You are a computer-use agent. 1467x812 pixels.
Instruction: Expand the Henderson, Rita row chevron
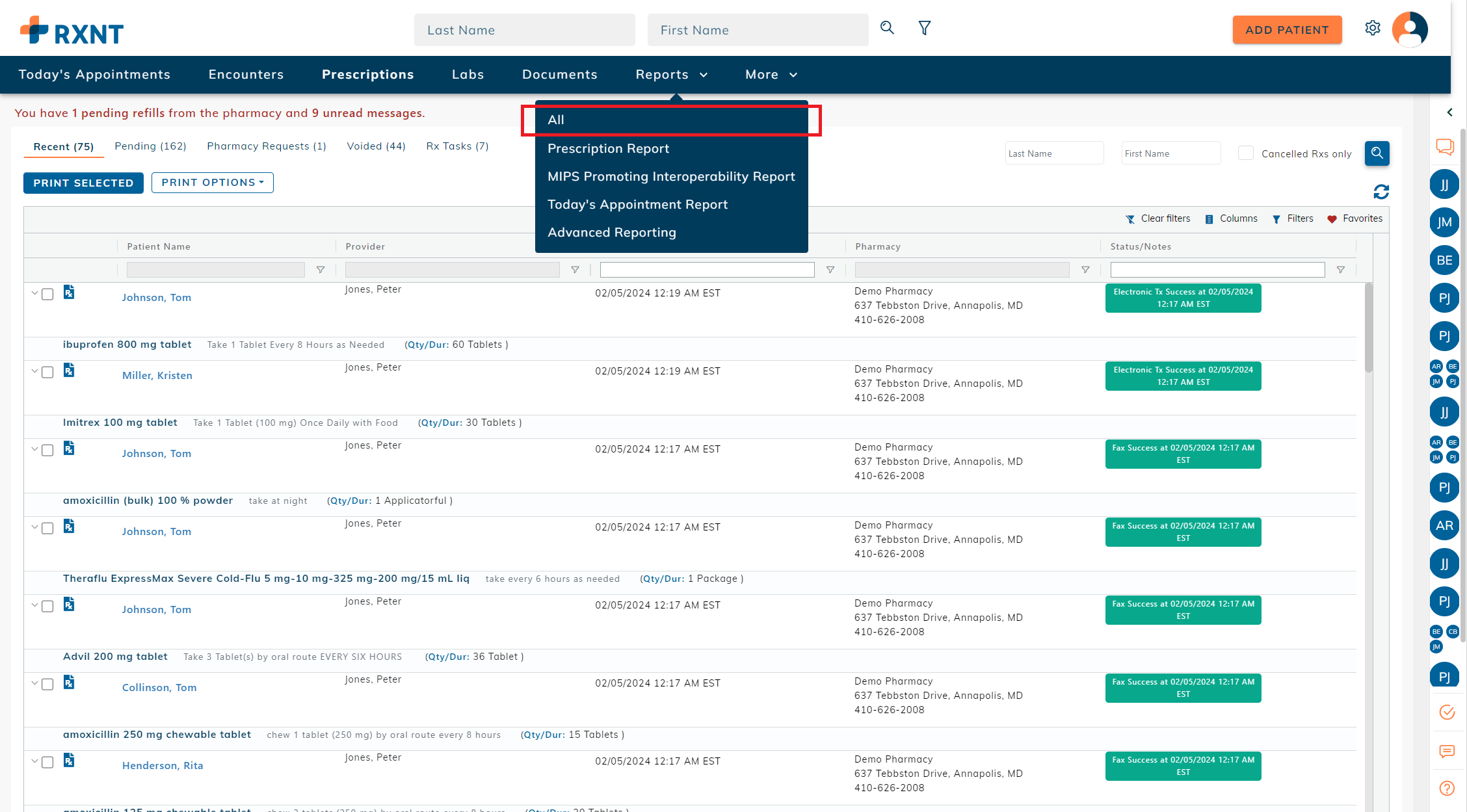pos(34,761)
